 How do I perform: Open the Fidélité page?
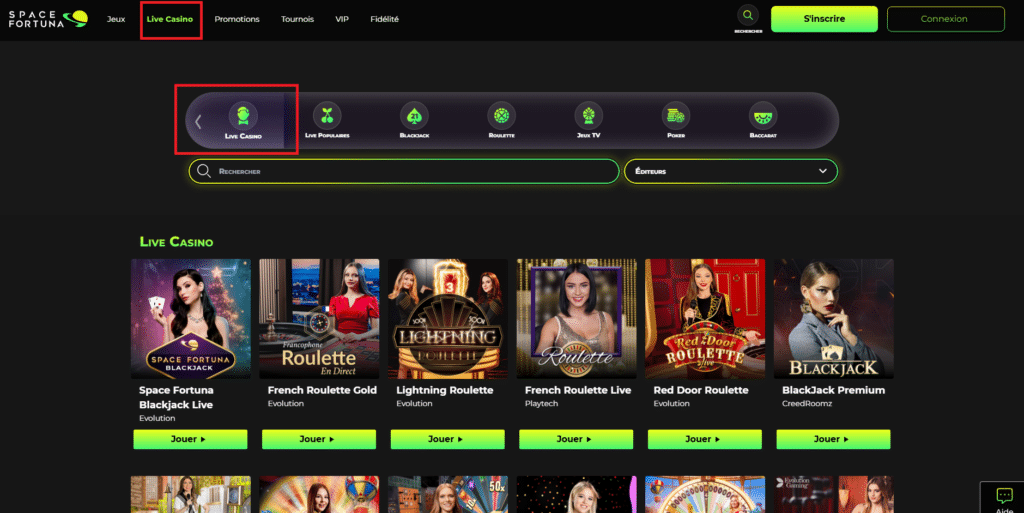point(385,19)
